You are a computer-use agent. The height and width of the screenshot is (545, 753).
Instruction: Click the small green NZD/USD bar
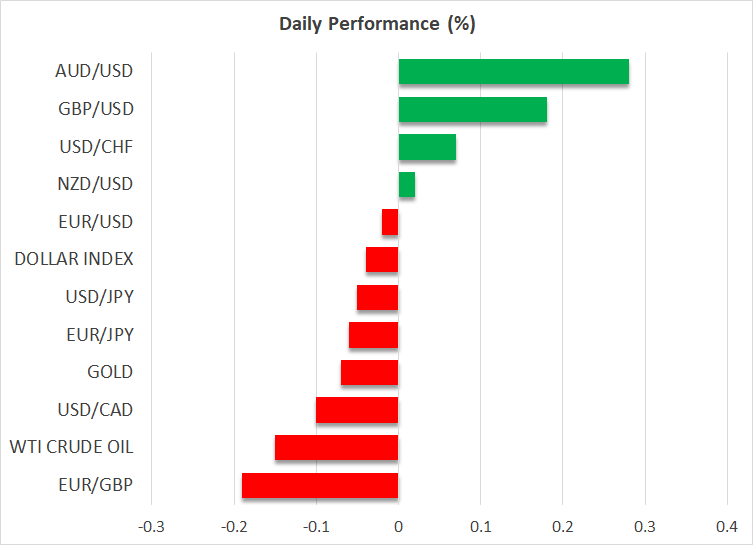coord(407,185)
